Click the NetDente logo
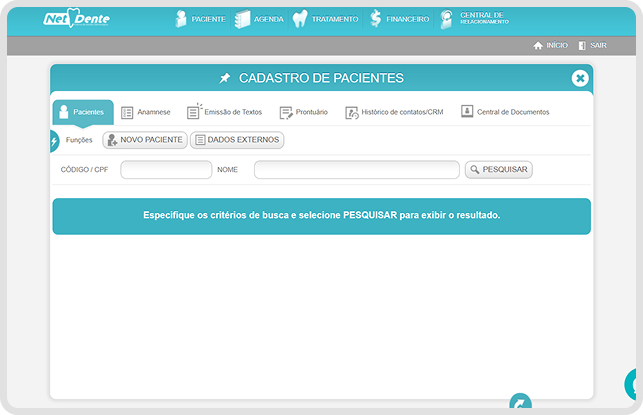Viewport: 643px width, 415px height. 76,18
